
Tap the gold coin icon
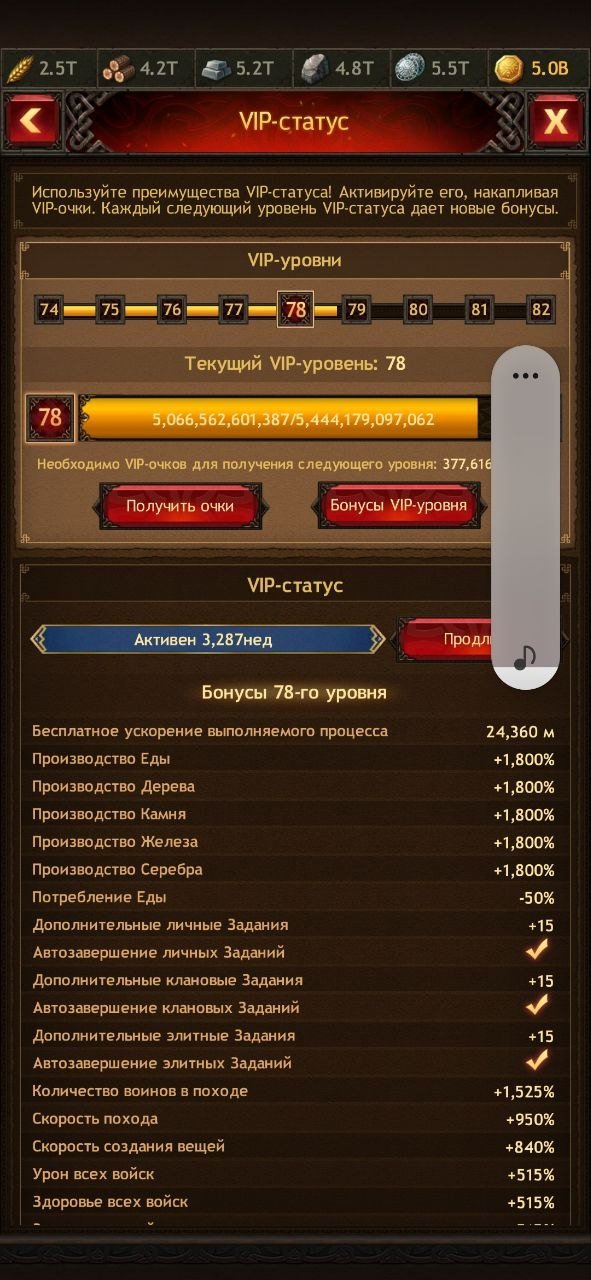(x=509, y=69)
